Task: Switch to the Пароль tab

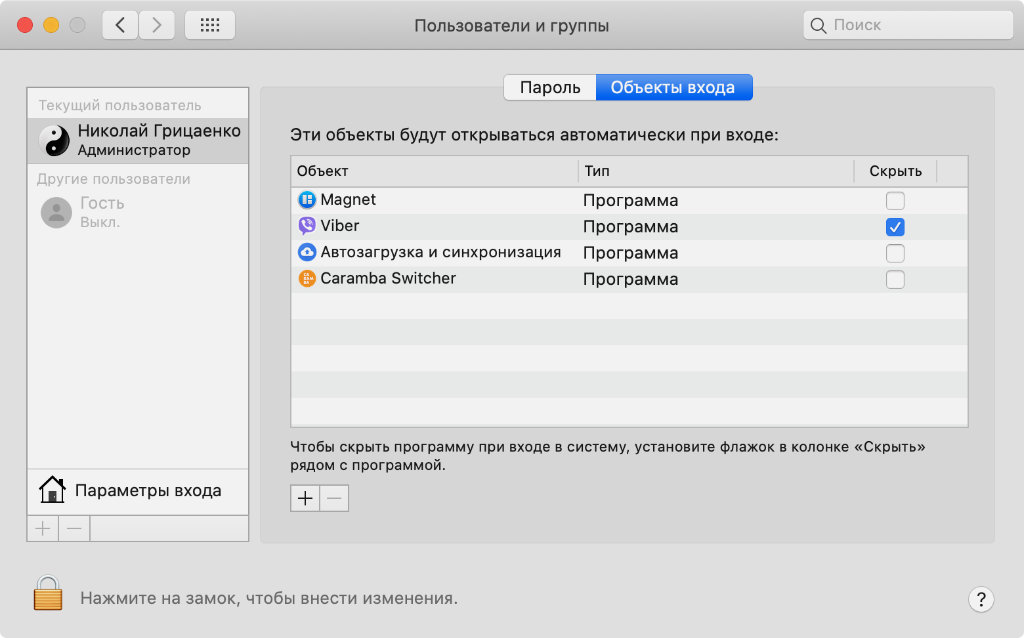Action: click(550, 88)
